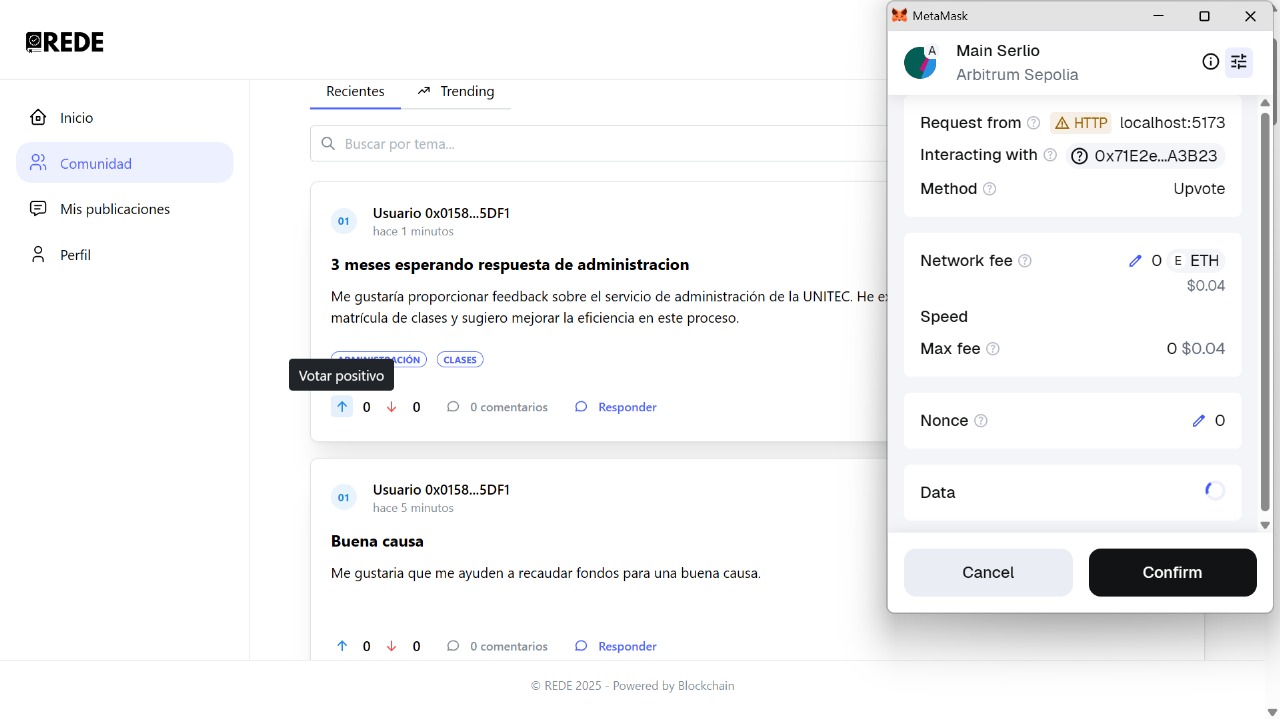Click username Usuario 0x0158...5DF1 on first post

pyautogui.click(x=441, y=213)
